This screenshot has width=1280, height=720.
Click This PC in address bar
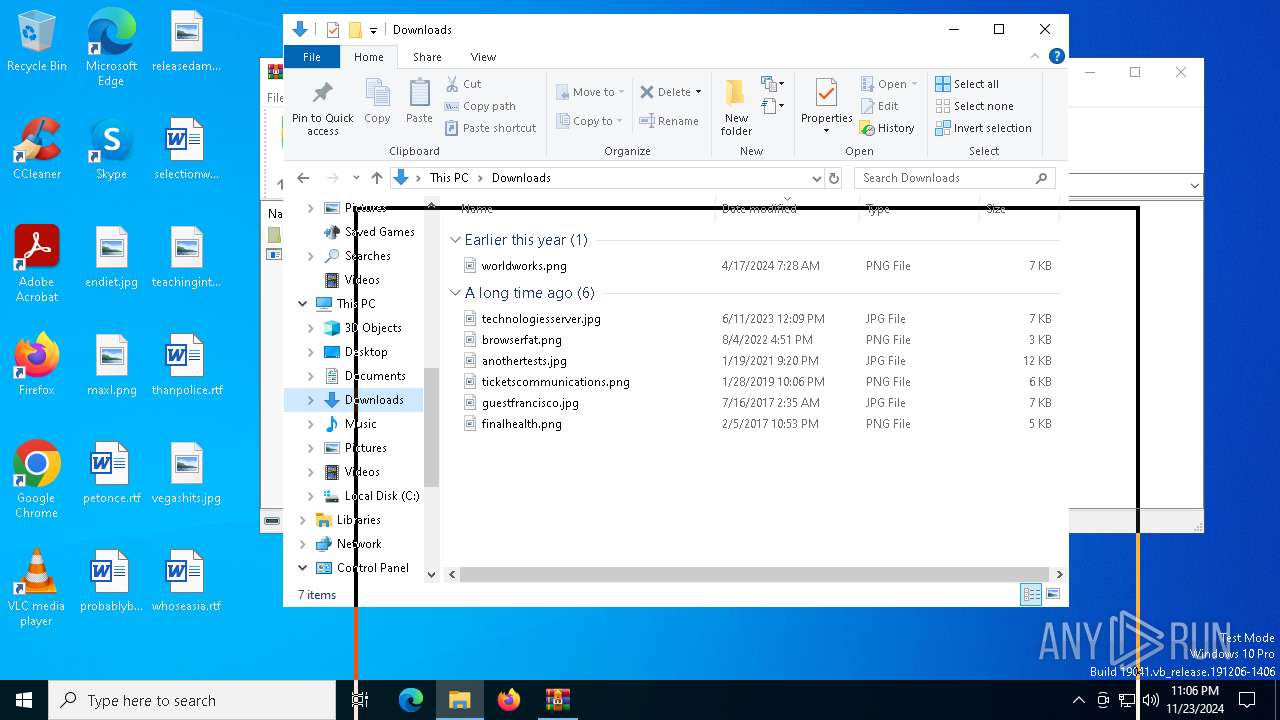tap(449, 178)
